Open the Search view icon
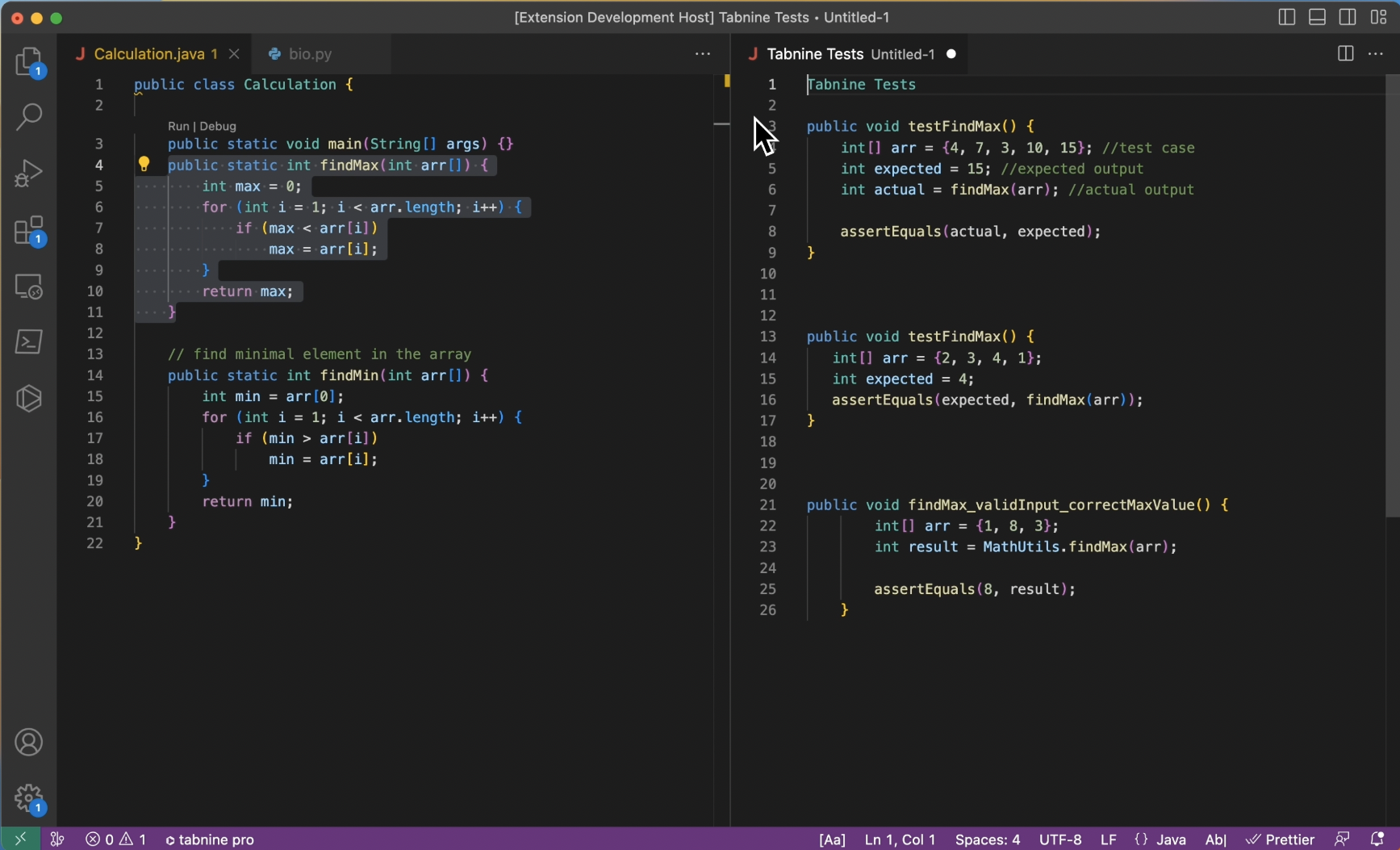This screenshot has width=1400, height=850. [x=29, y=117]
